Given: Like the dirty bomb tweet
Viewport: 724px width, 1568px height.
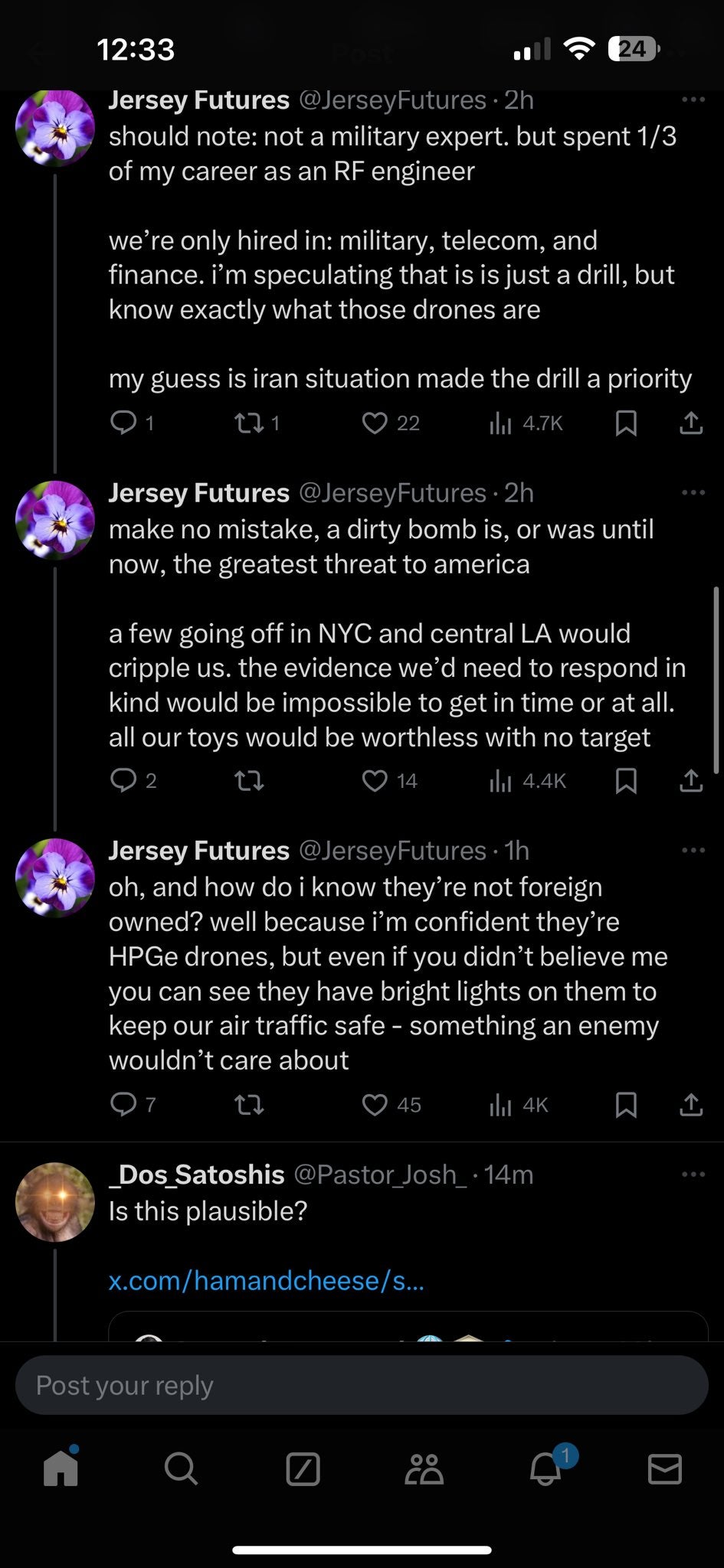Looking at the screenshot, I should coord(375,781).
